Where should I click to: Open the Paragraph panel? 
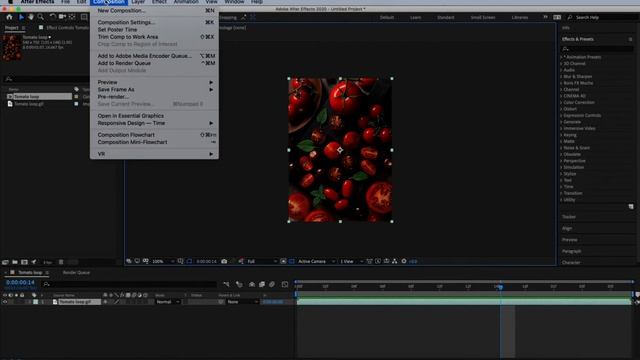[571, 251]
